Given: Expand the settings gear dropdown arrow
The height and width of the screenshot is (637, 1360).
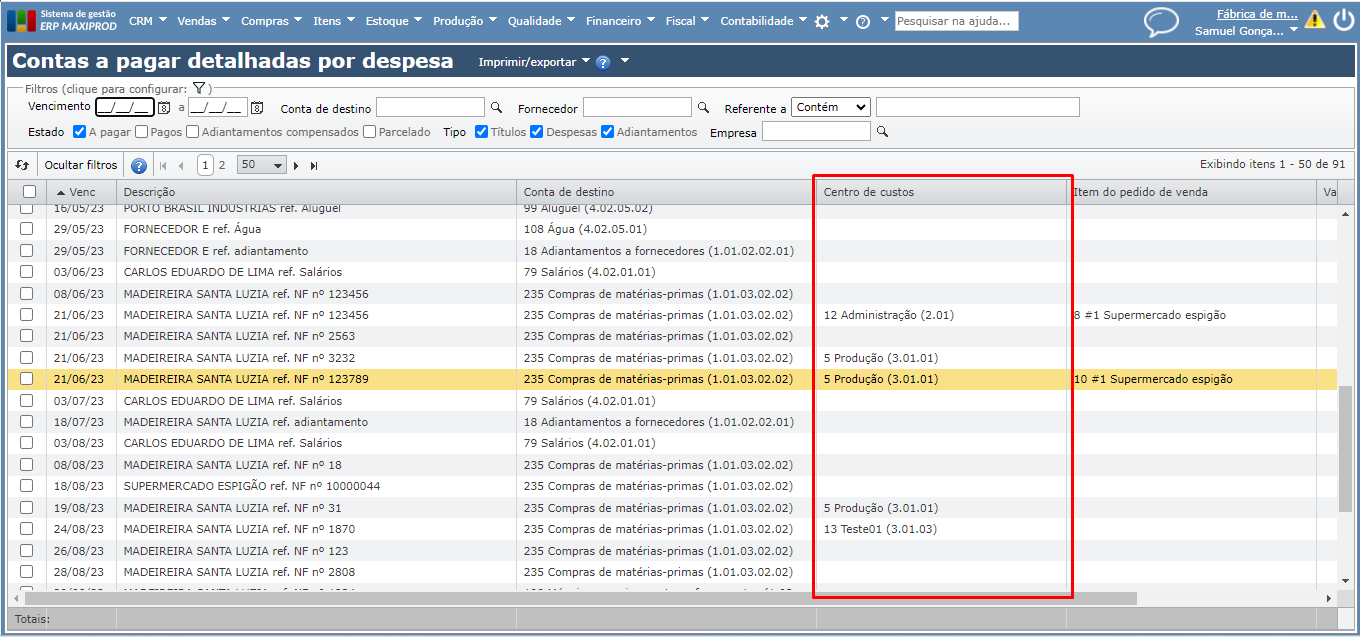Looking at the screenshot, I should [x=843, y=20].
